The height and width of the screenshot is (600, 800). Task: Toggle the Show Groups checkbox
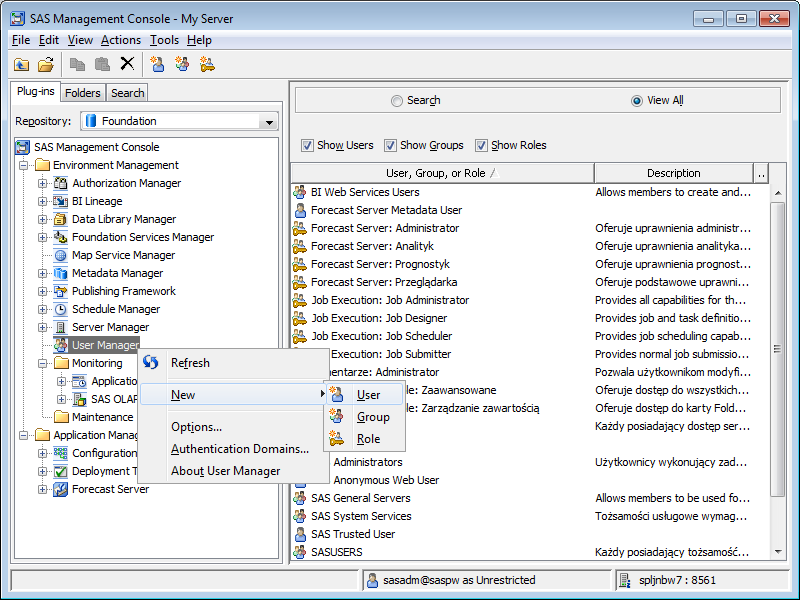tap(390, 145)
